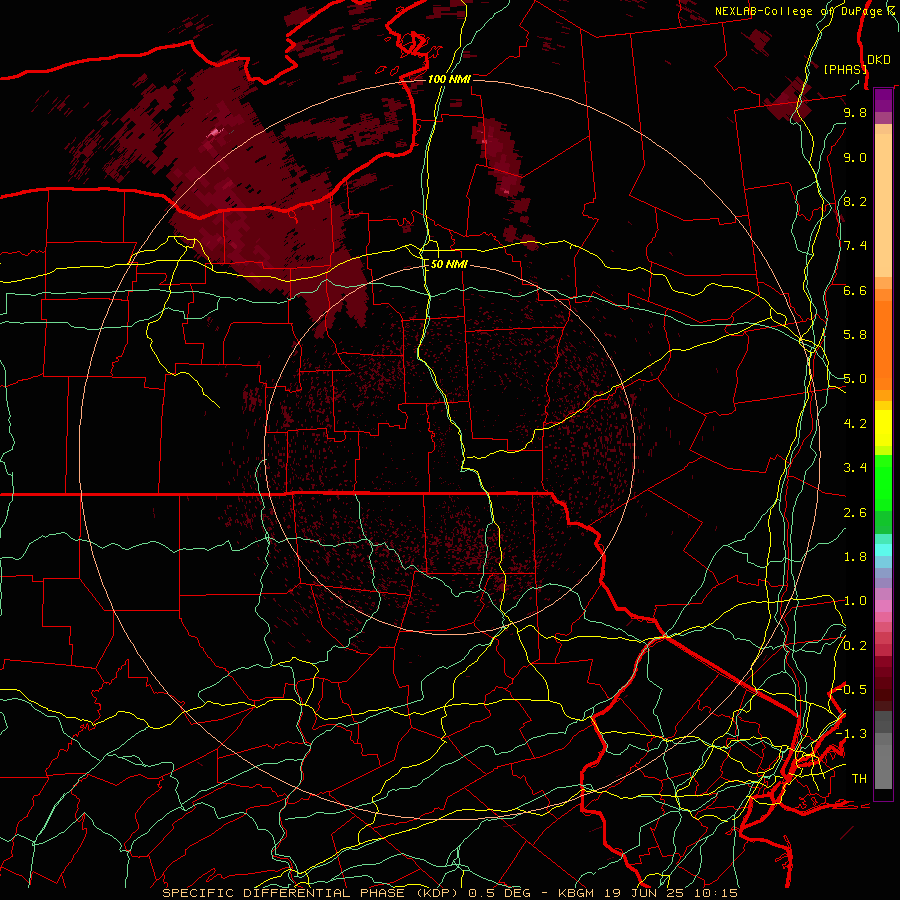Click the 50 NMI range ring label
Image resolution: width=900 pixels, height=900 pixels.
point(449,264)
